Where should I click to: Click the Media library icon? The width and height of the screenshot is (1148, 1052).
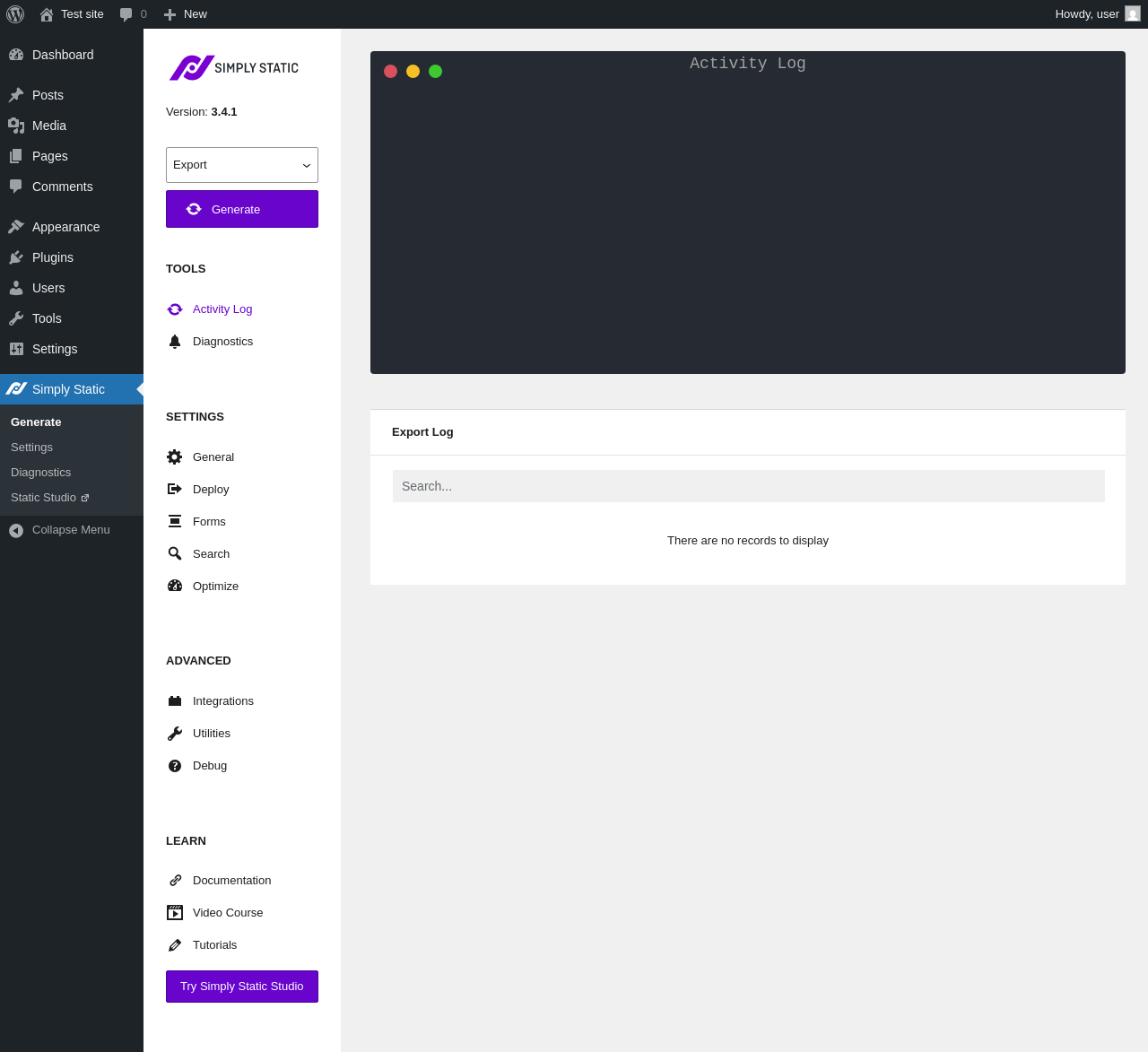pyautogui.click(x=16, y=126)
